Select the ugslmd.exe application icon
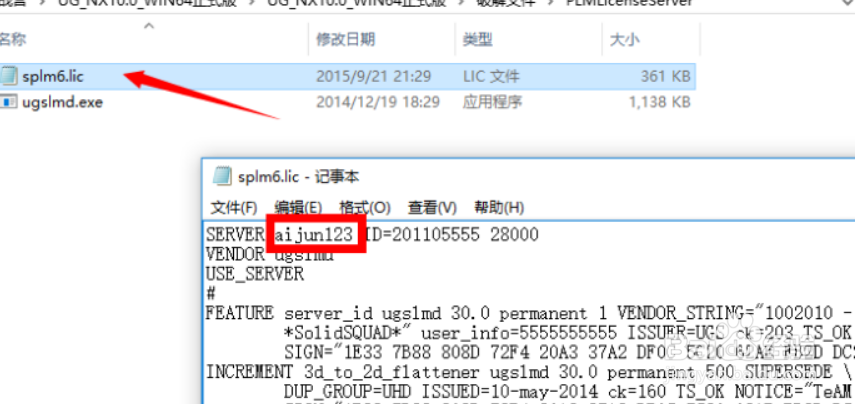The height and width of the screenshot is (404, 865). pos(9,102)
